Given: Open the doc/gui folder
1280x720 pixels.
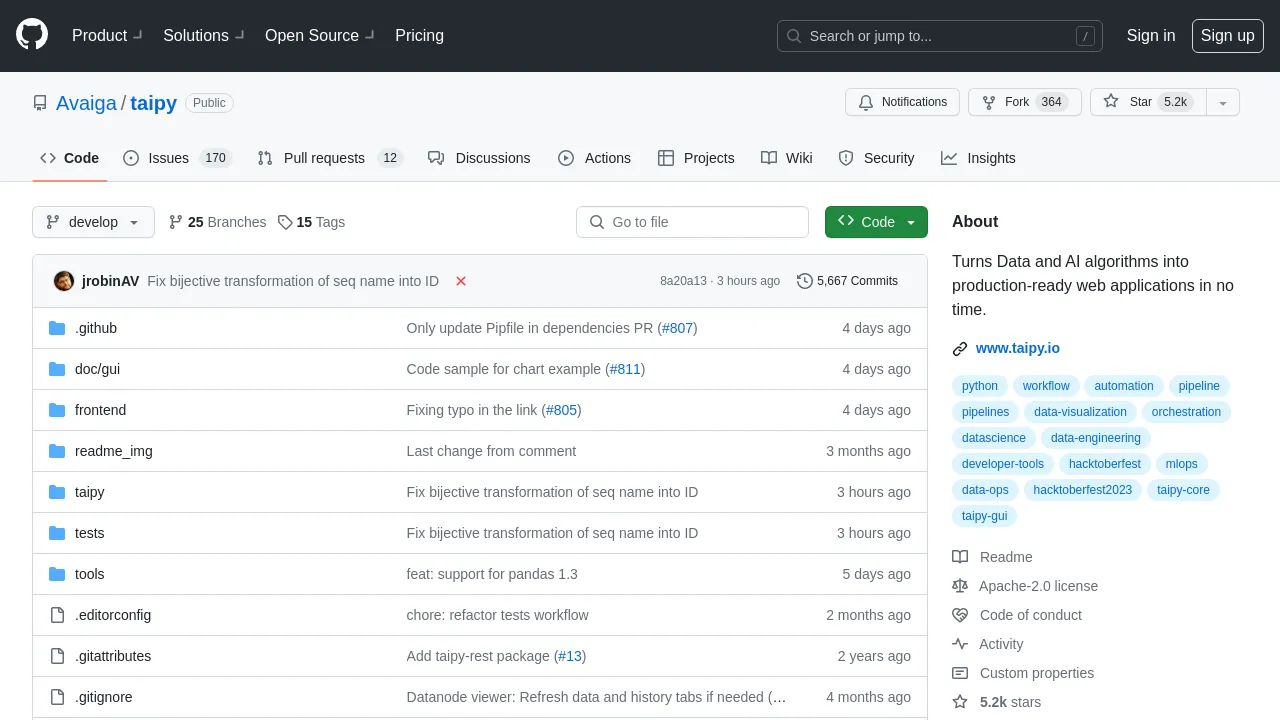Looking at the screenshot, I should (x=97, y=369).
